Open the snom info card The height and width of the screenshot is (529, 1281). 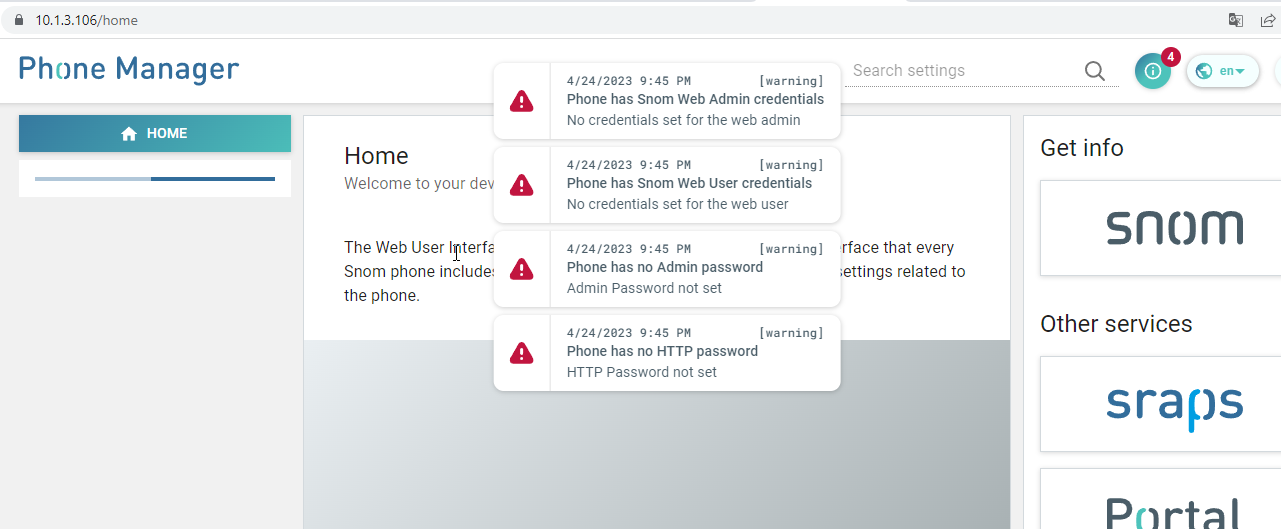pos(1161,228)
